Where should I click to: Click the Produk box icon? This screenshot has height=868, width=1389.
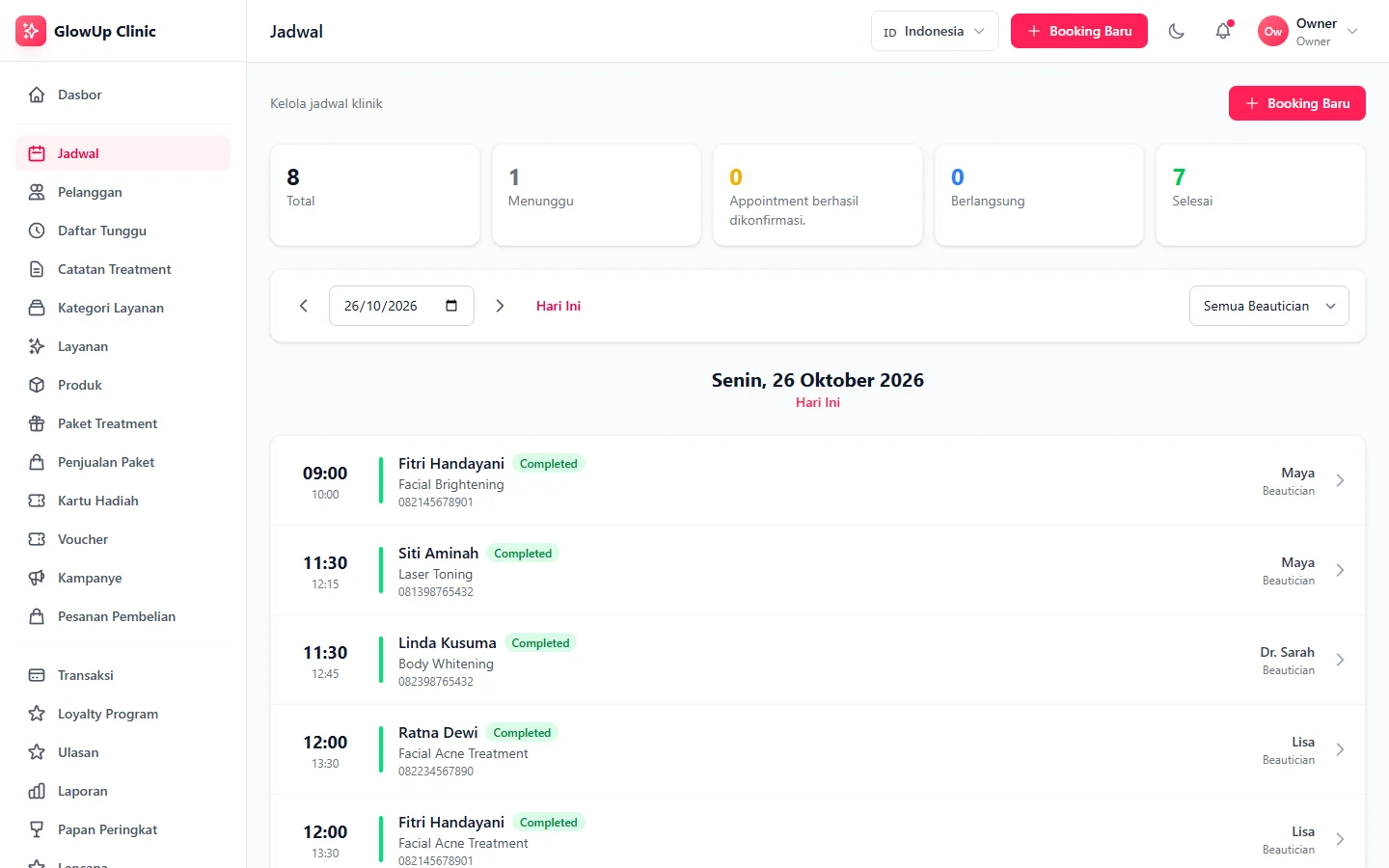coord(37,385)
